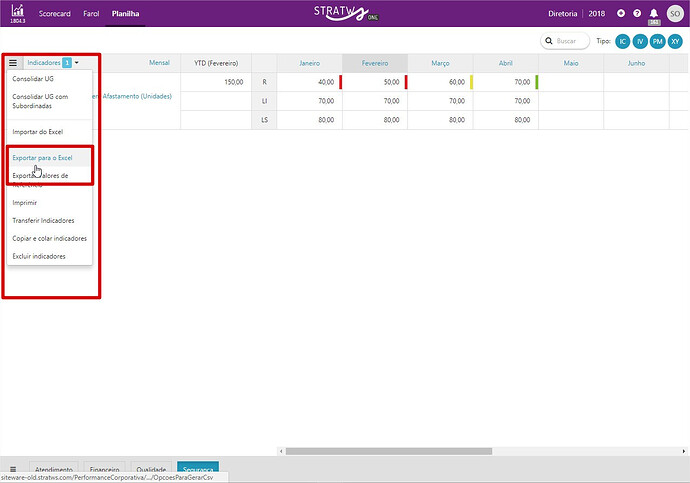Choose Importar do Excel from menu
The height and width of the screenshot is (483, 690).
pyautogui.click(x=36, y=131)
